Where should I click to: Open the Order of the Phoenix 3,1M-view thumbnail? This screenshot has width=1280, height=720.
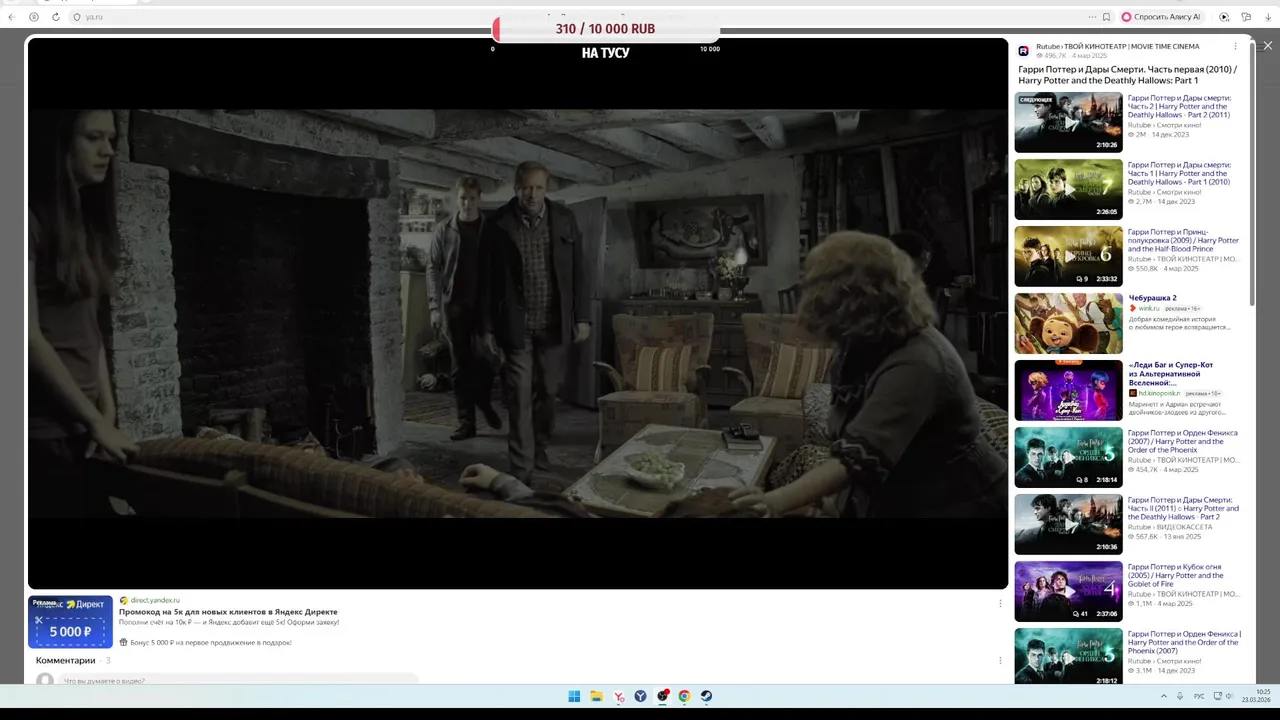(1068, 656)
